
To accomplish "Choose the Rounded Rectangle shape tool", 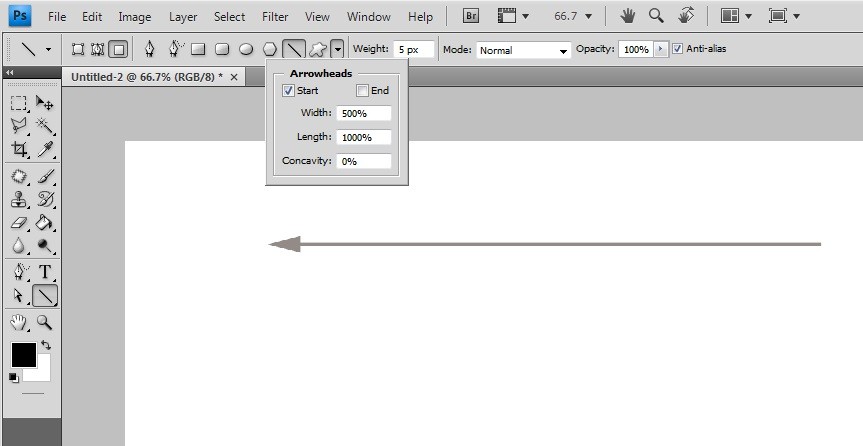I will (x=222, y=50).
